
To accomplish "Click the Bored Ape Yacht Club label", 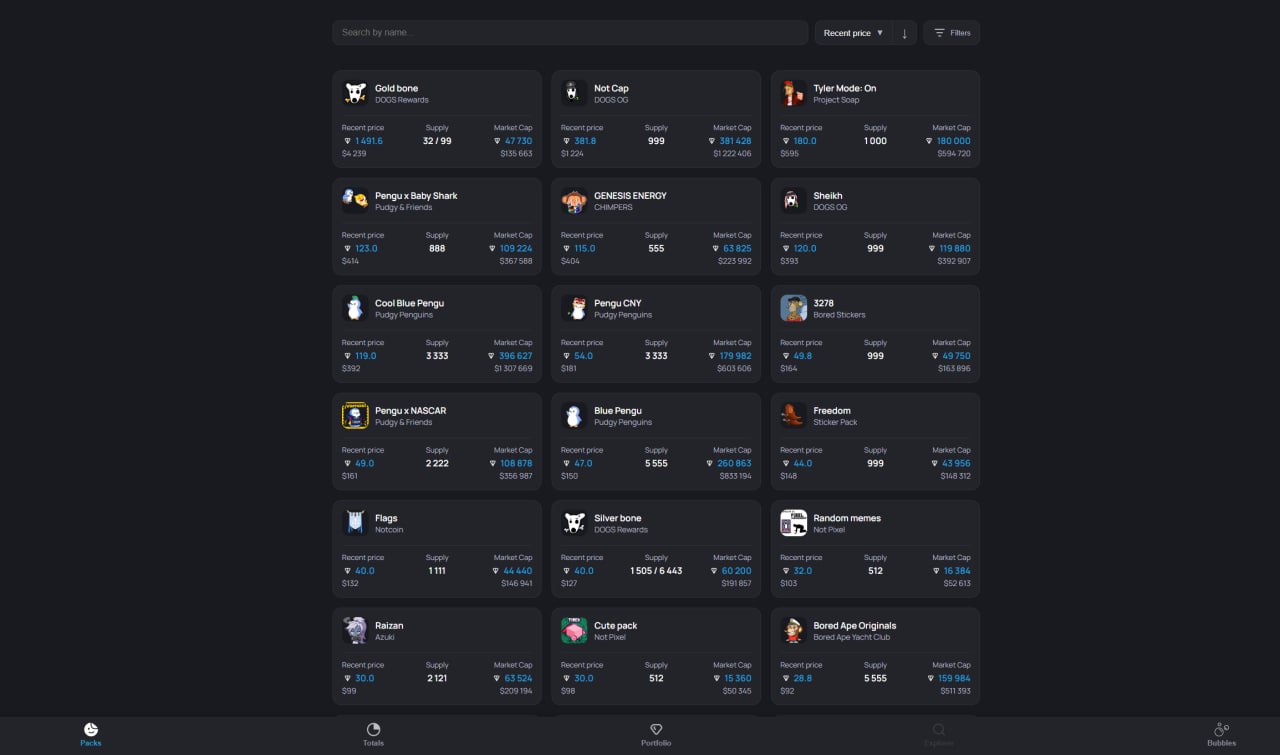I will tap(851, 637).
